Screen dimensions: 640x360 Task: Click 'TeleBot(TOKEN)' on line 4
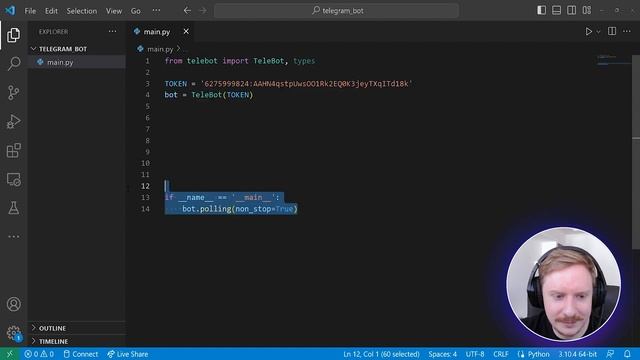[222, 95]
